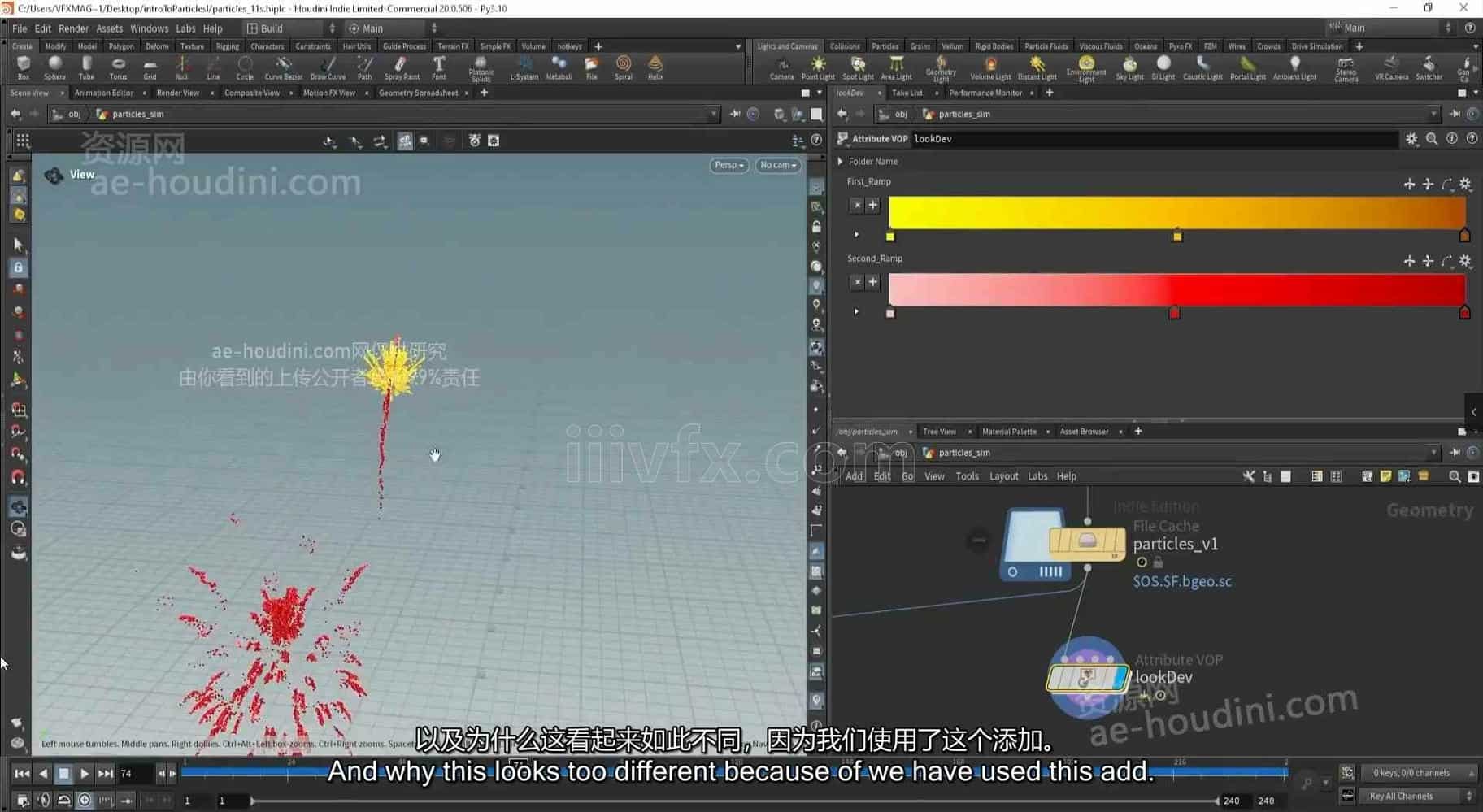Add a Sky Light from shelf
Viewport: 1483px width, 812px height.
[1129, 68]
